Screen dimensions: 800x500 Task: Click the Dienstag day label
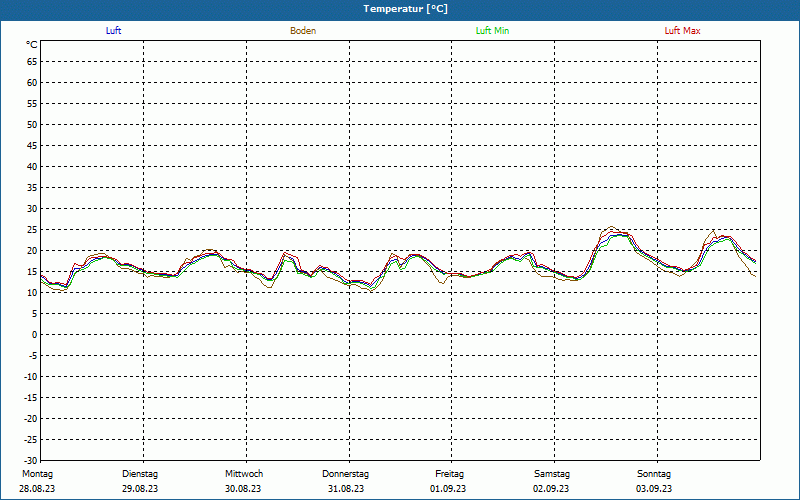point(140,474)
